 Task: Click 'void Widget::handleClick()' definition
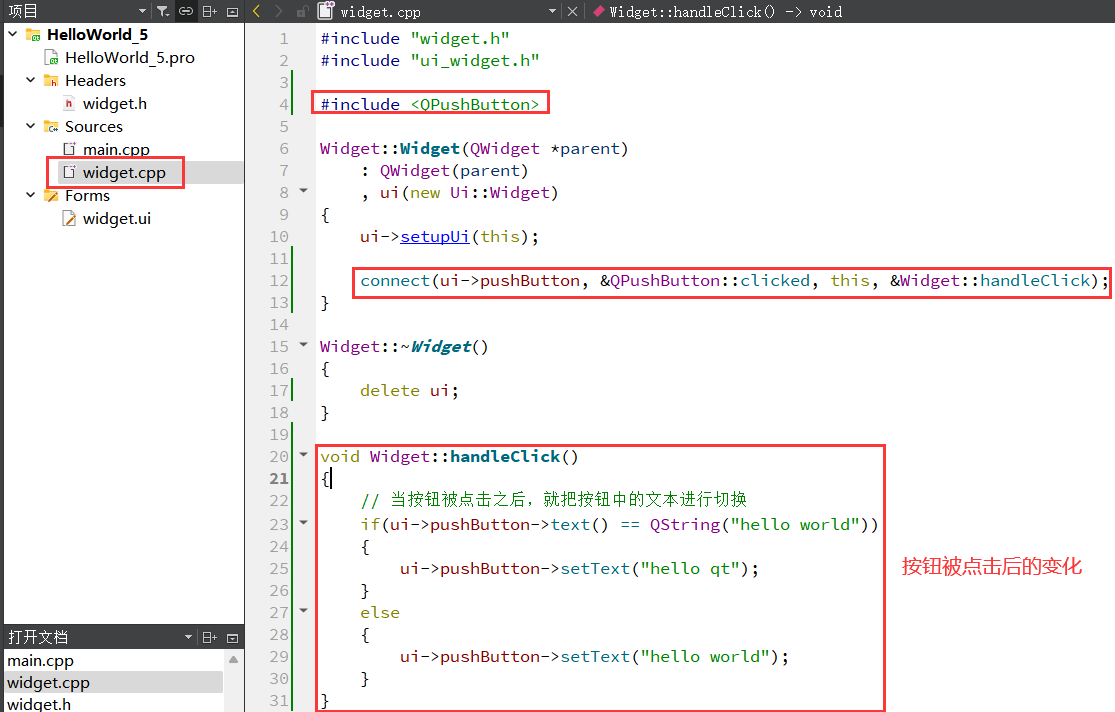pos(449,456)
